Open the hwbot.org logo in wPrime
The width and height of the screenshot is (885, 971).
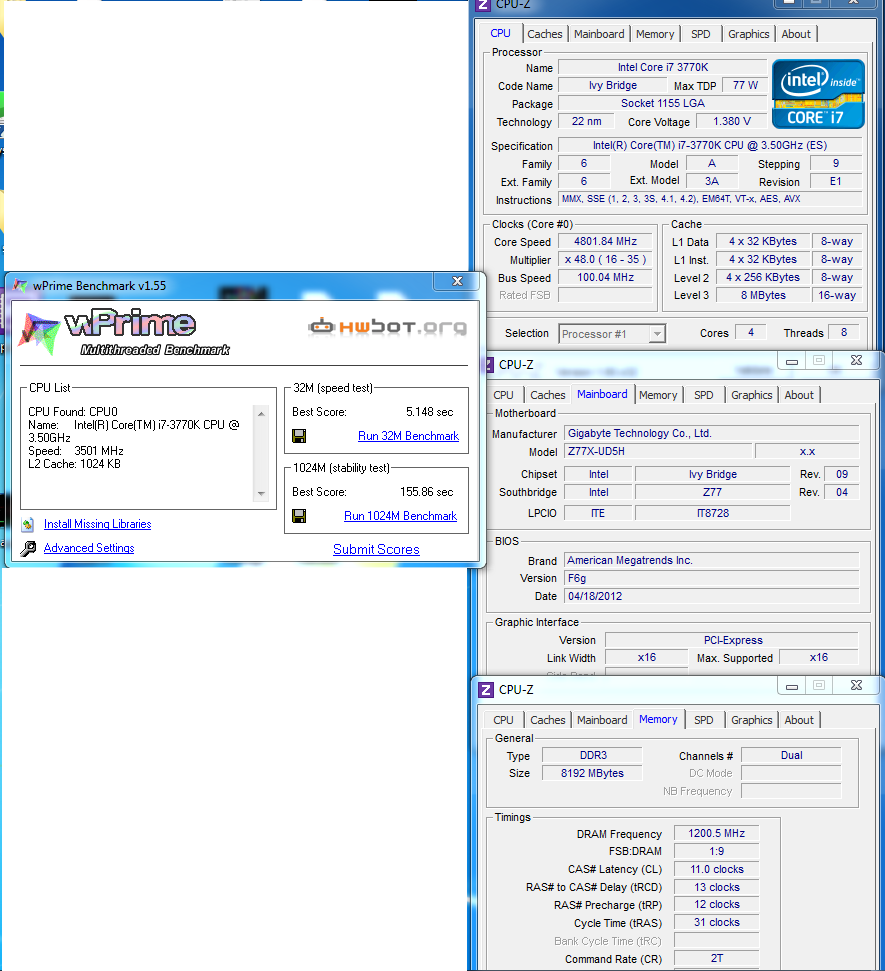point(388,326)
